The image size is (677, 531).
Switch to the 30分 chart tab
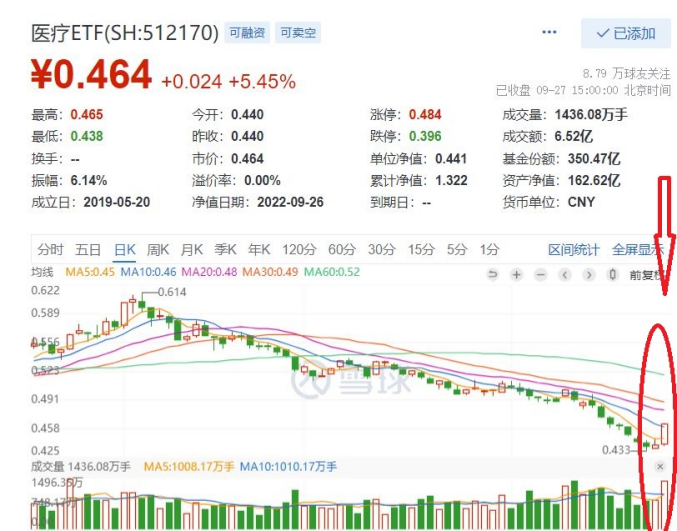pyautogui.click(x=382, y=250)
